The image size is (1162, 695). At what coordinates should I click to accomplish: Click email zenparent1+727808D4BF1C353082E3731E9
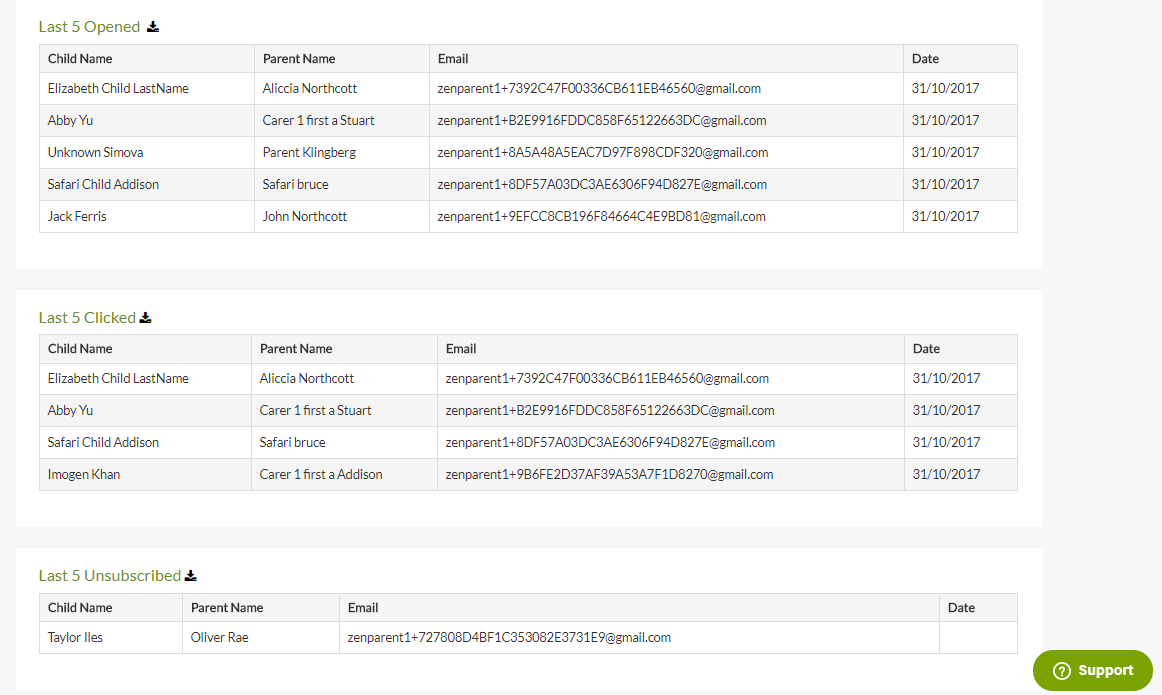(x=509, y=637)
